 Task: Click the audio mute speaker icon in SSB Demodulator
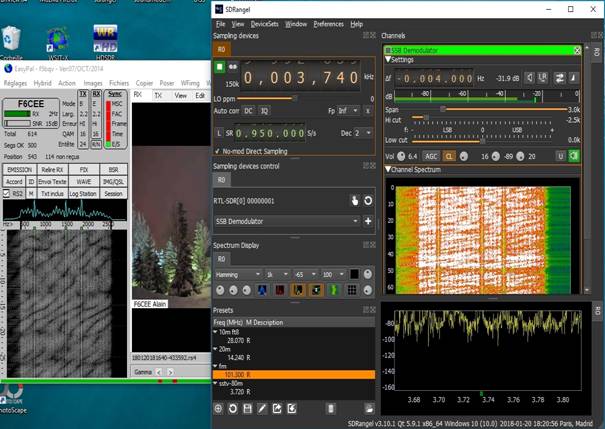[x=530, y=78]
